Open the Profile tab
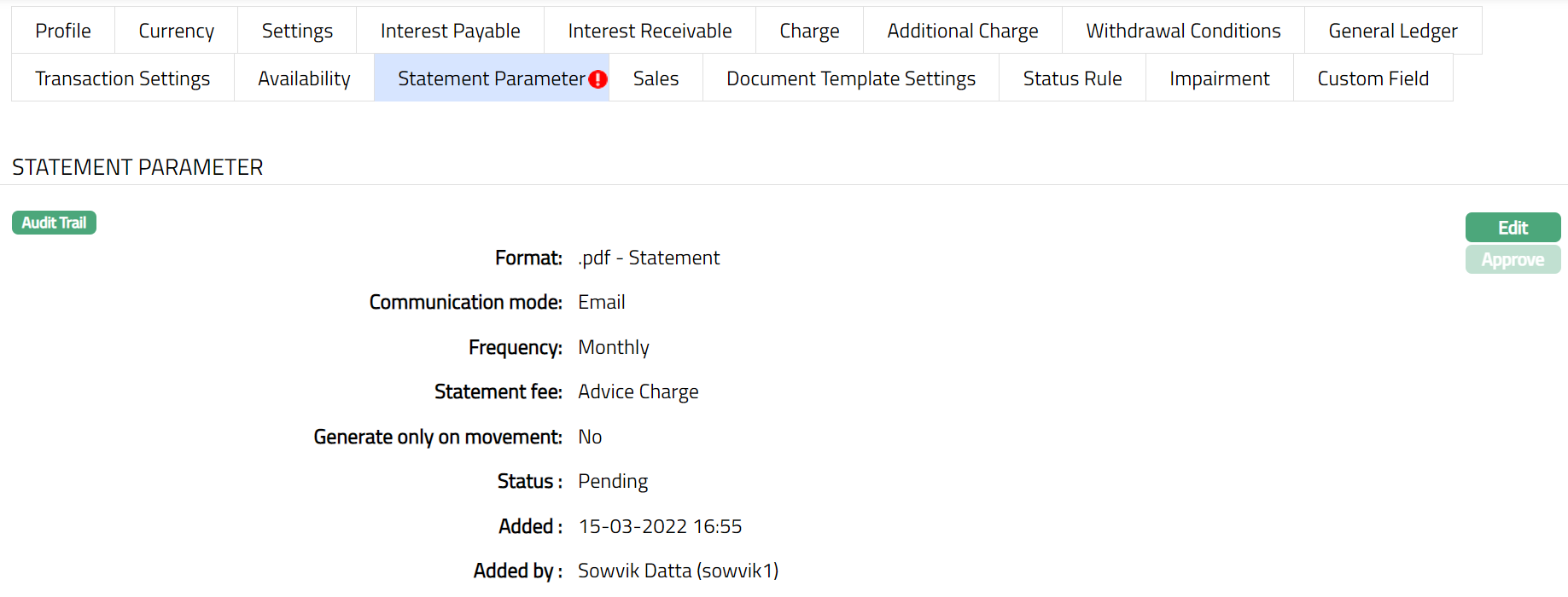 click(x=63, y=31)
